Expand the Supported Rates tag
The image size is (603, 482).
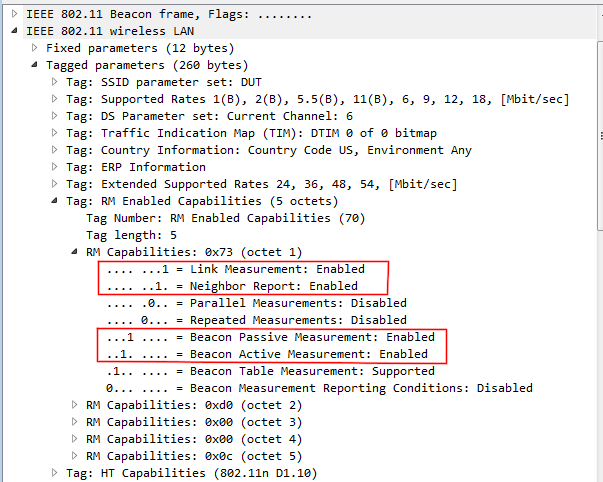55,99
